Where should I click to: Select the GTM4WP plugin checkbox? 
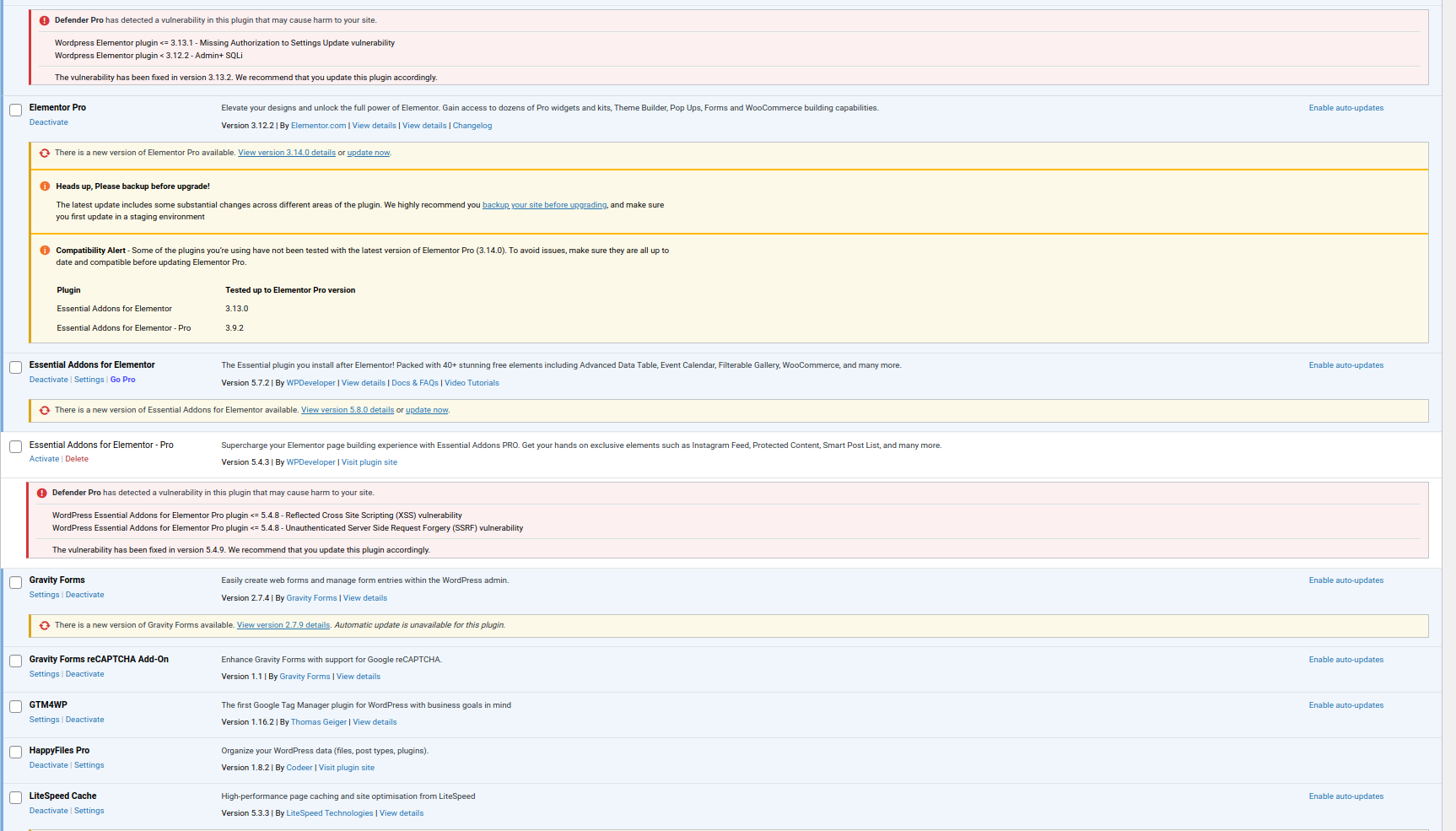tap(16, 707)
